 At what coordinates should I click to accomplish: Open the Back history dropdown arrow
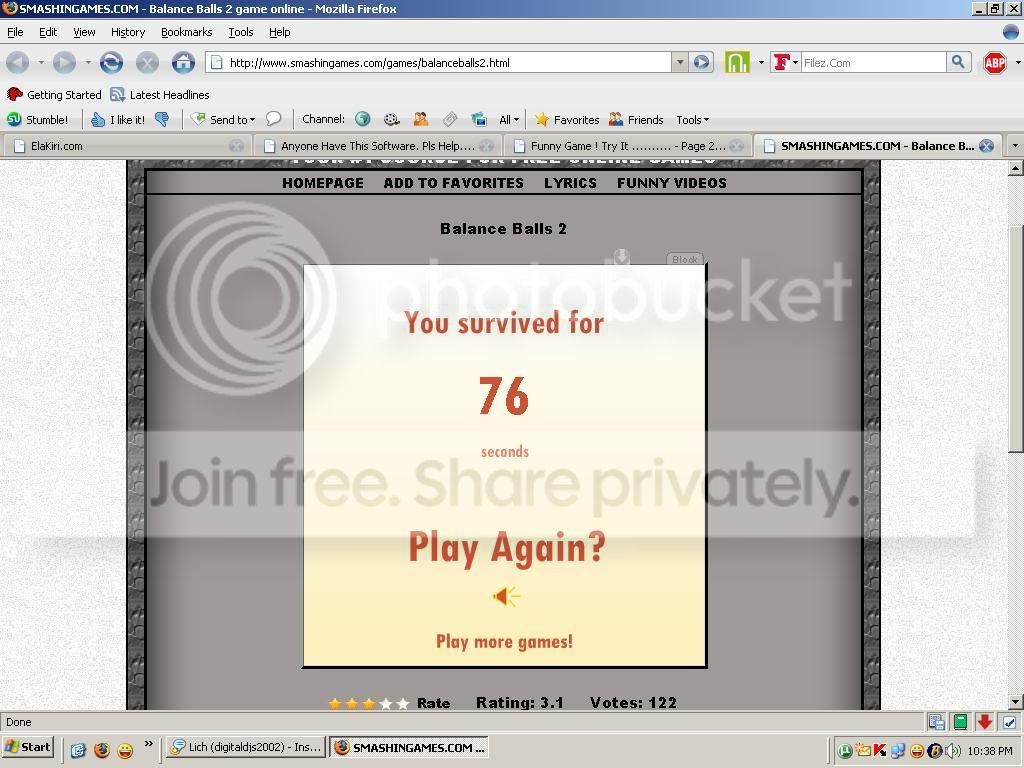pyautogui.click(x=40, y=63)
